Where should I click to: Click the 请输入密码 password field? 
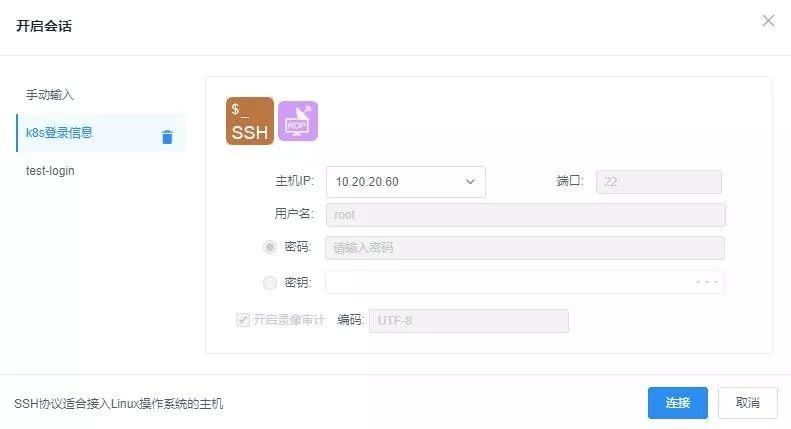(x=524, y=248)
